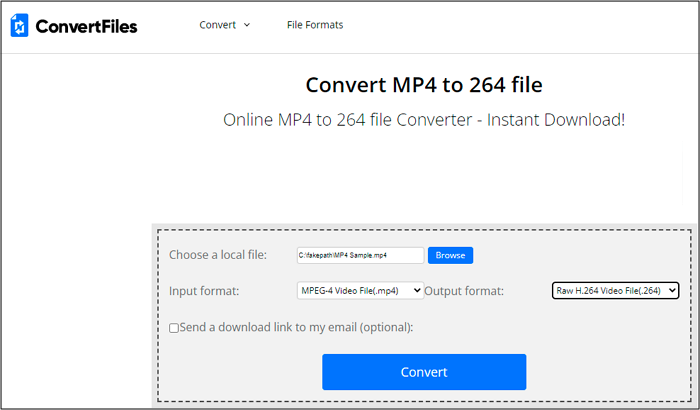Click the 'Online MP4 to 264 file Converter' subtitle
The image size is (700, 410).
coord(424,120)
